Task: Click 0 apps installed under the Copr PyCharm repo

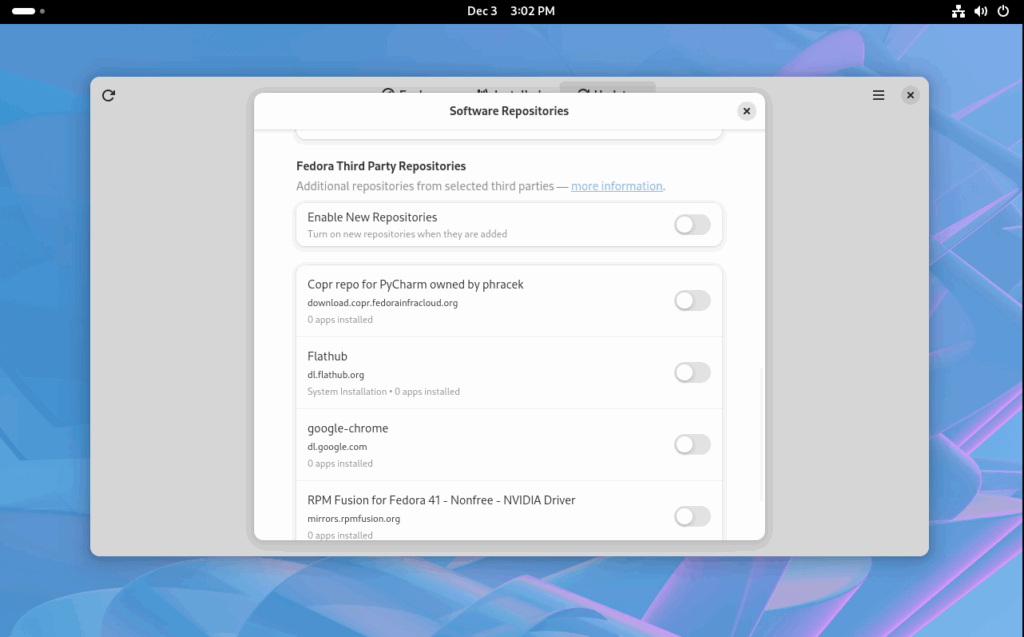Action: pyautogui.click(x=340, y=319)
